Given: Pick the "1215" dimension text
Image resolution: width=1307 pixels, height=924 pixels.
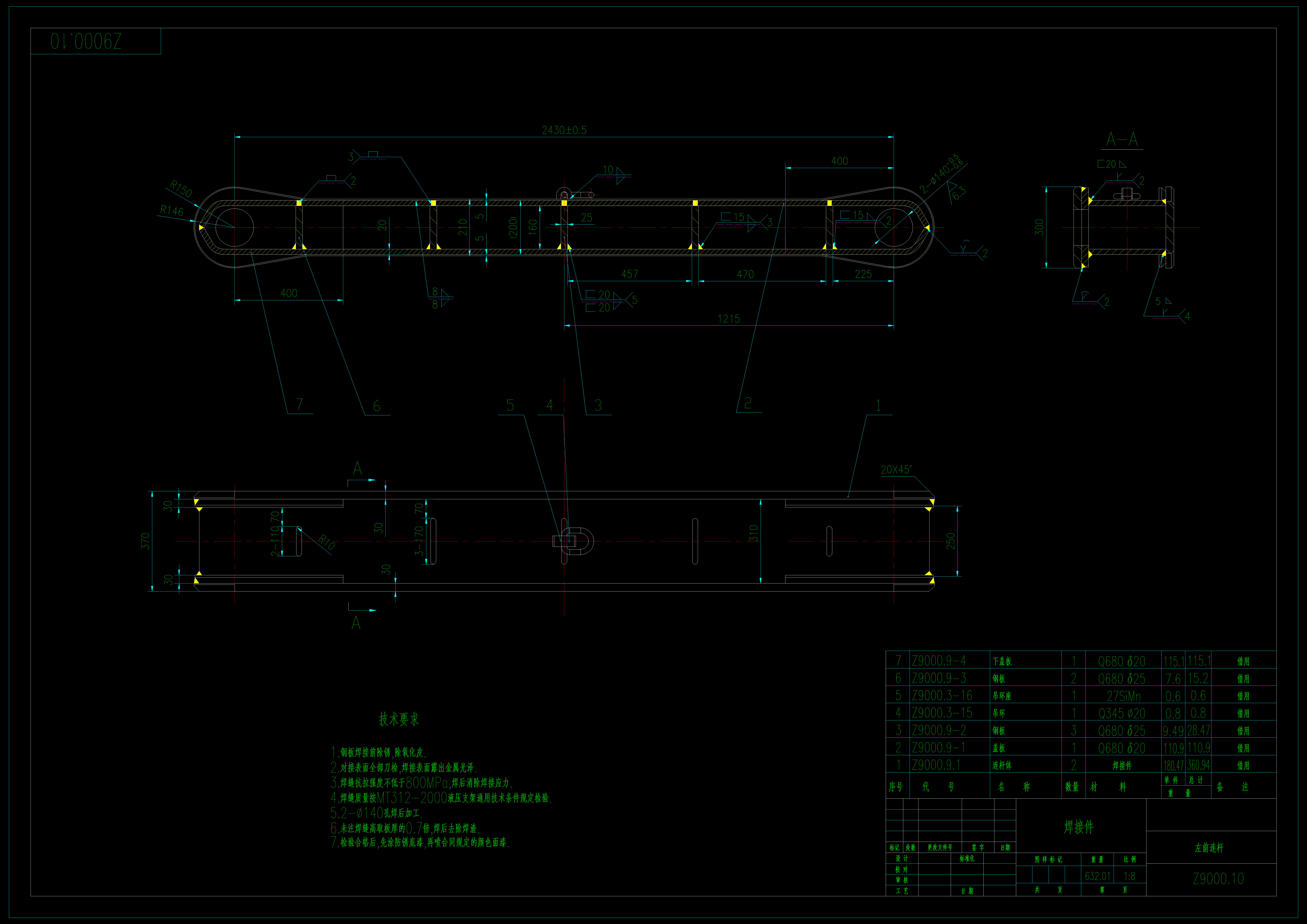Looking at the screenshot, I should [x=729, y=319].
